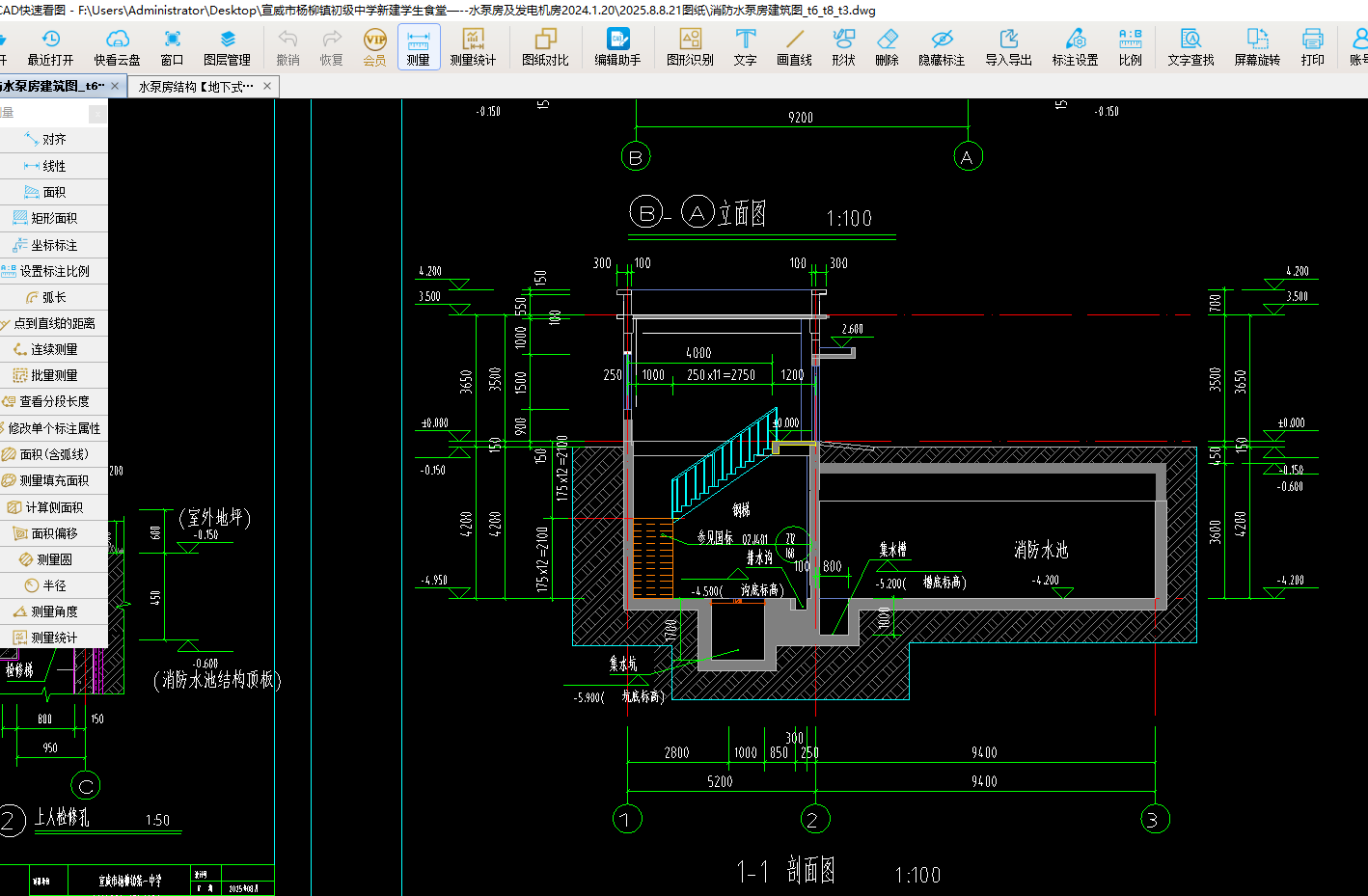Choose 测量角度 measure angle
The height and width of the screenshot is (896, 1368).
click(53, 611)
